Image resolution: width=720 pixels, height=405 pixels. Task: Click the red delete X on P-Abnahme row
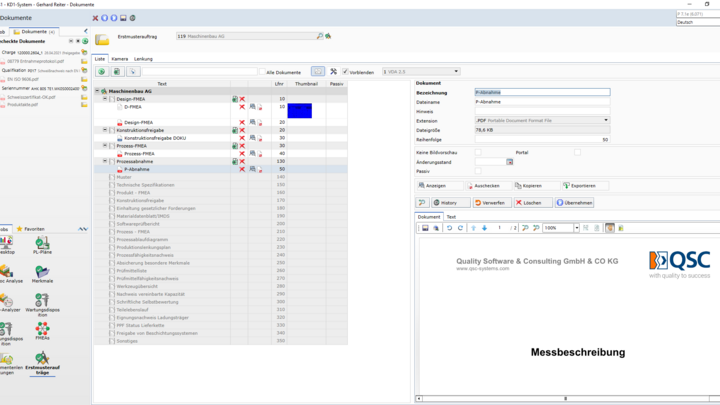click(242, 169)
